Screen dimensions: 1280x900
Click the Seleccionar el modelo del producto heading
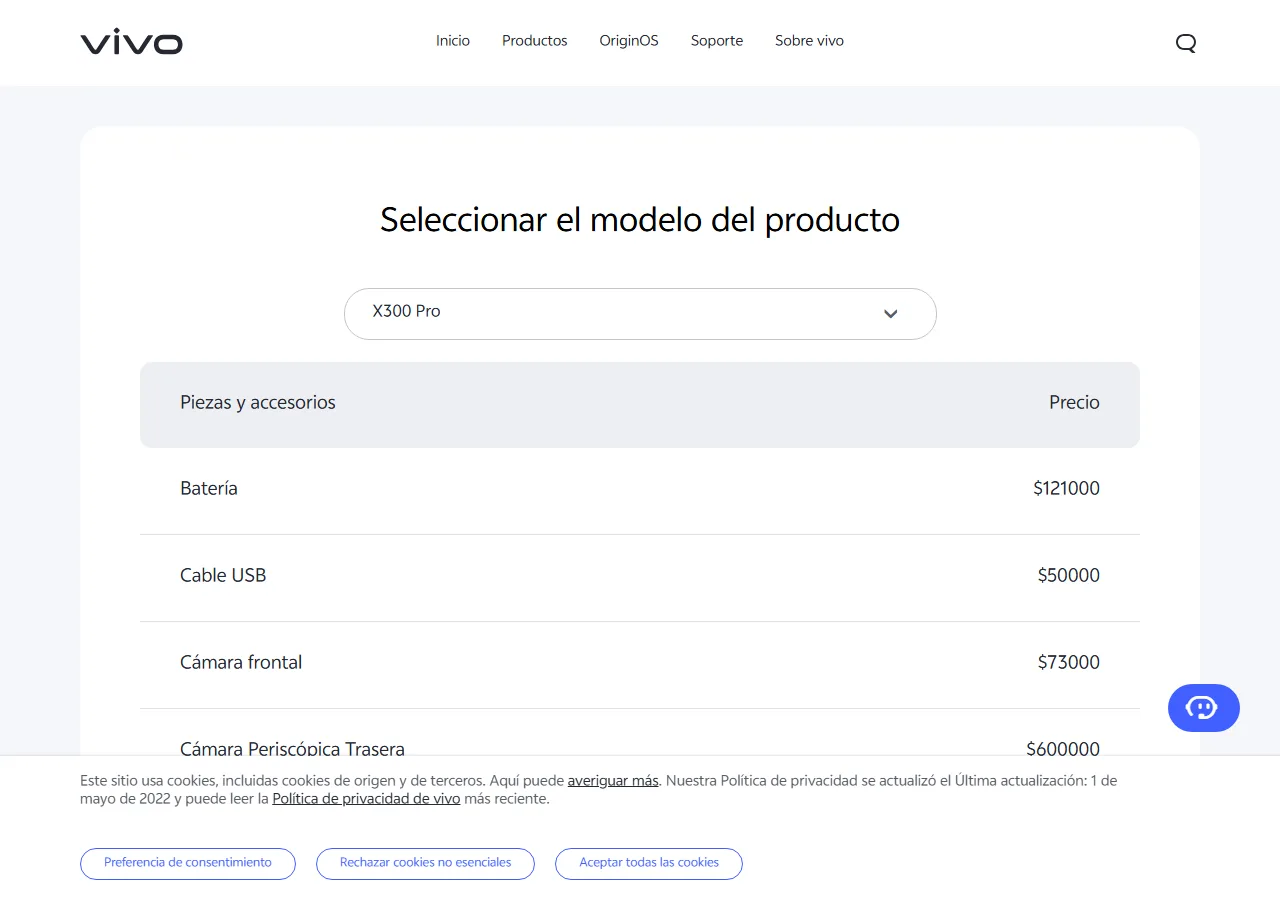[640, 220]
